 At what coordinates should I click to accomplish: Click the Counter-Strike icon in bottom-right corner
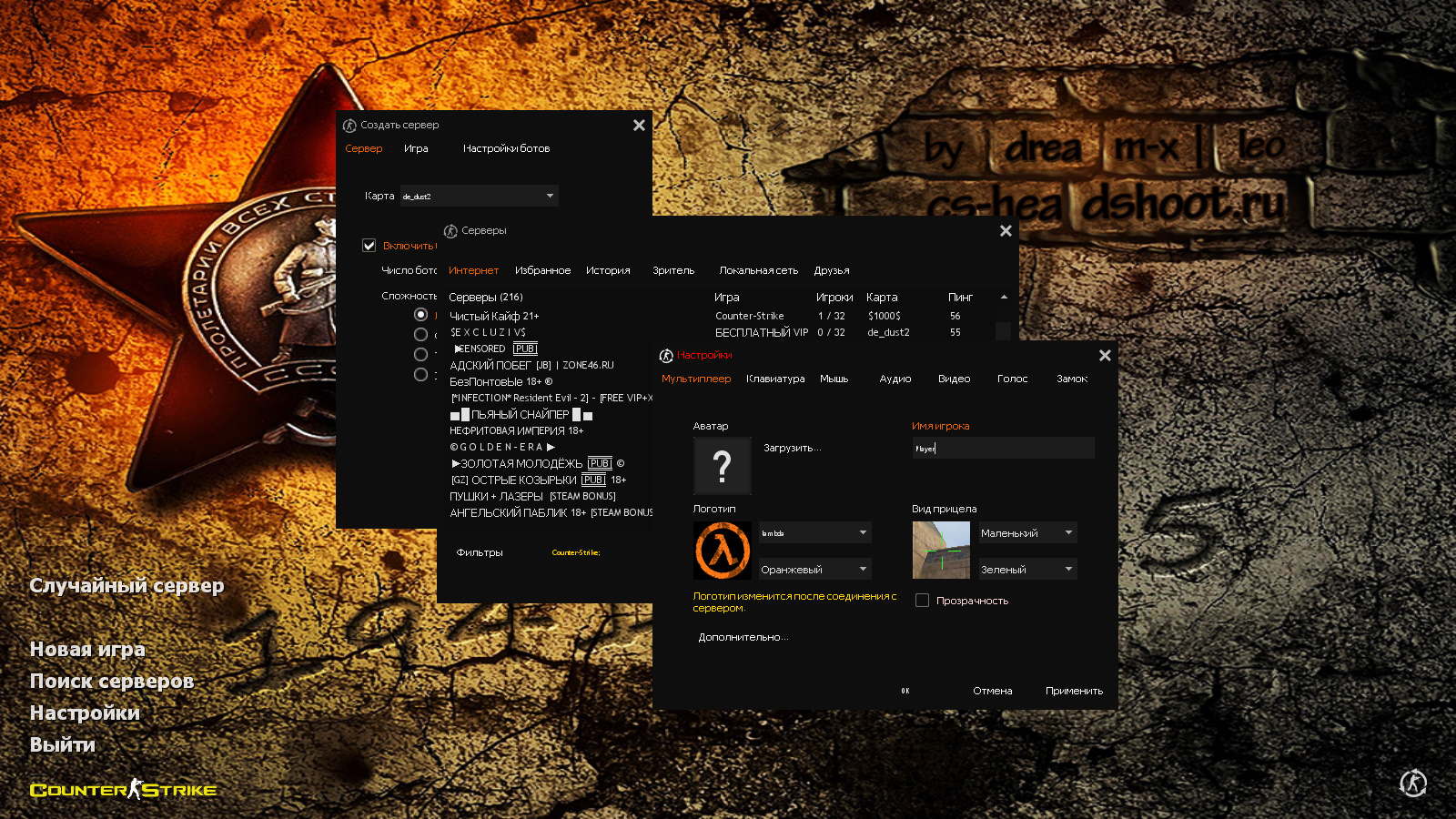1412,783
